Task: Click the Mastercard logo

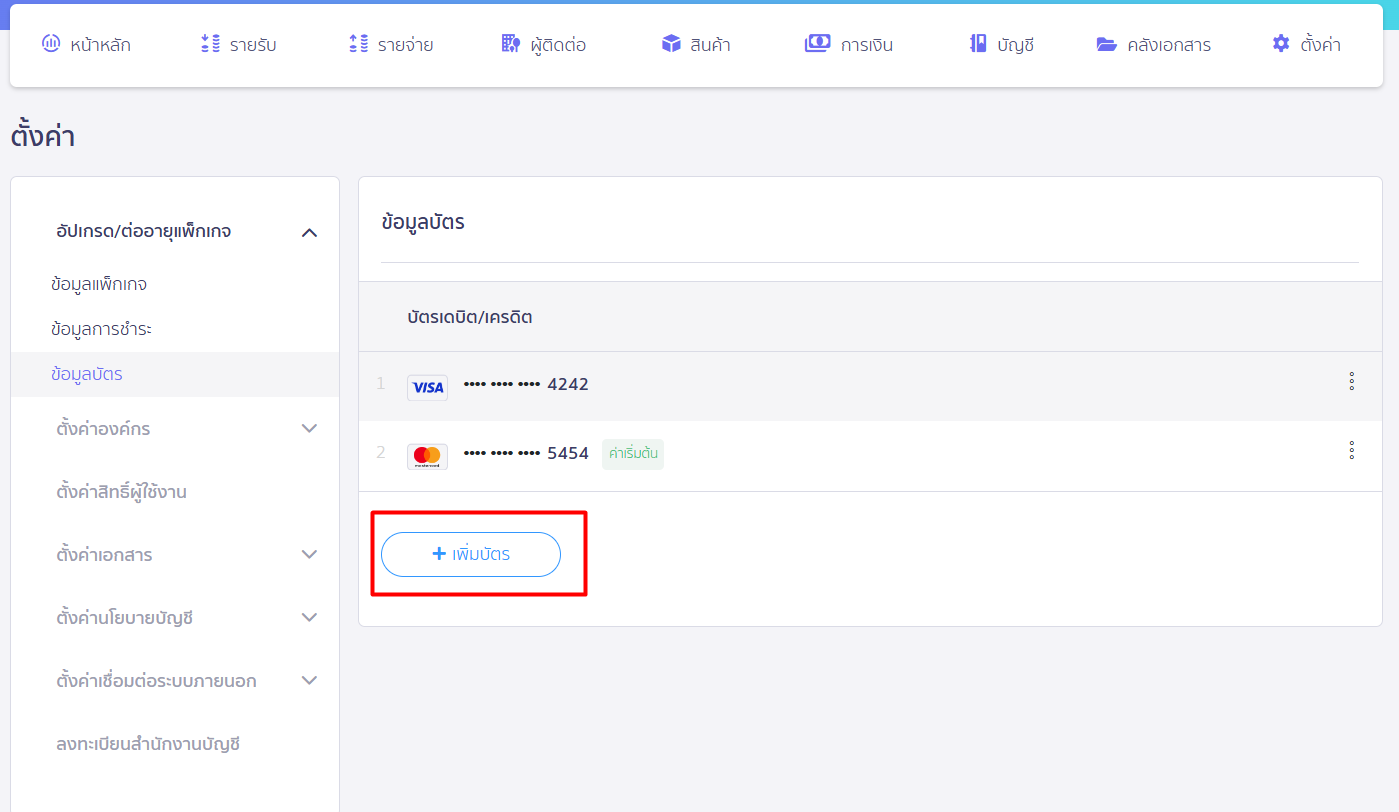Action: pos(427,456)
